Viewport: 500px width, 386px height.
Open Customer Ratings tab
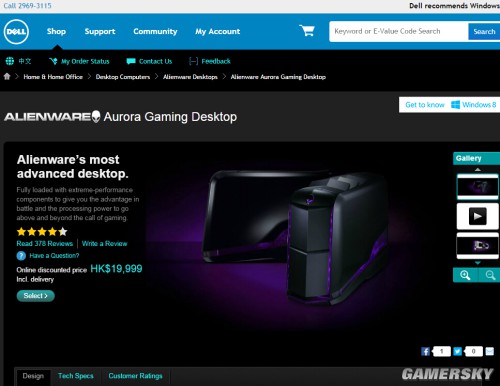pos(135,376)
